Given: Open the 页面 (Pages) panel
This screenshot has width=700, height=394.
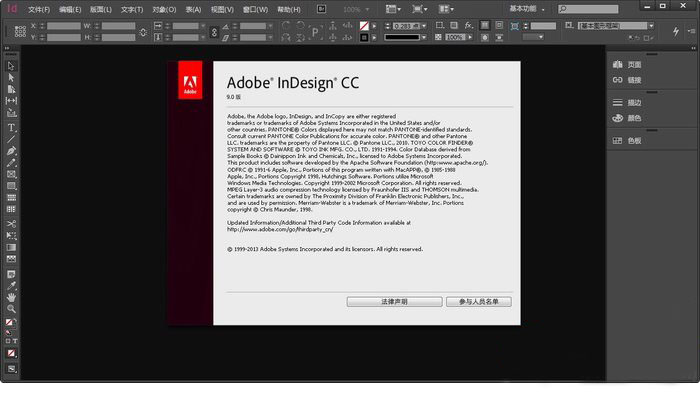Looking at the screenshot, I should pos(627,65).
